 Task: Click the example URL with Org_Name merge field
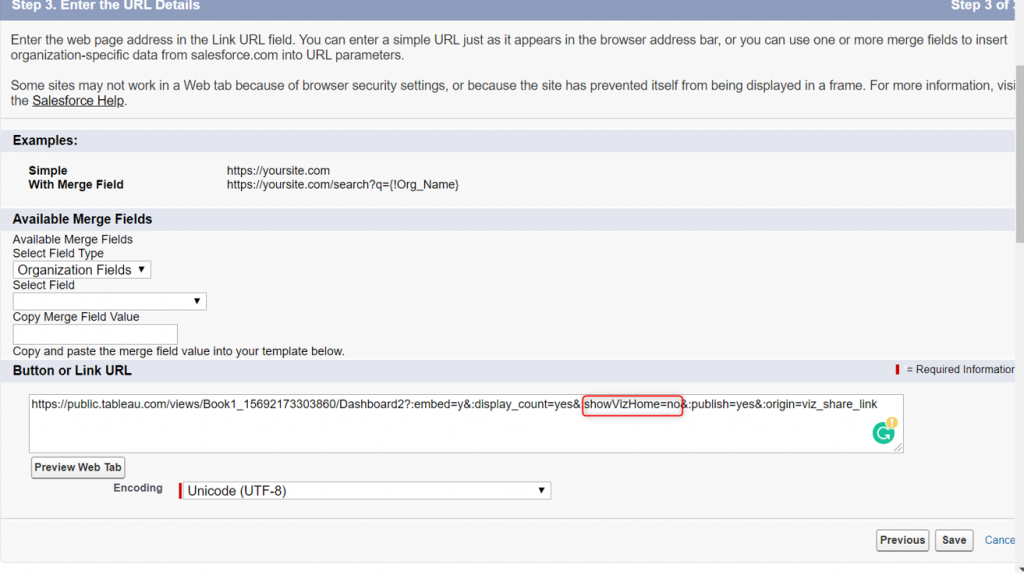[342, 185]
